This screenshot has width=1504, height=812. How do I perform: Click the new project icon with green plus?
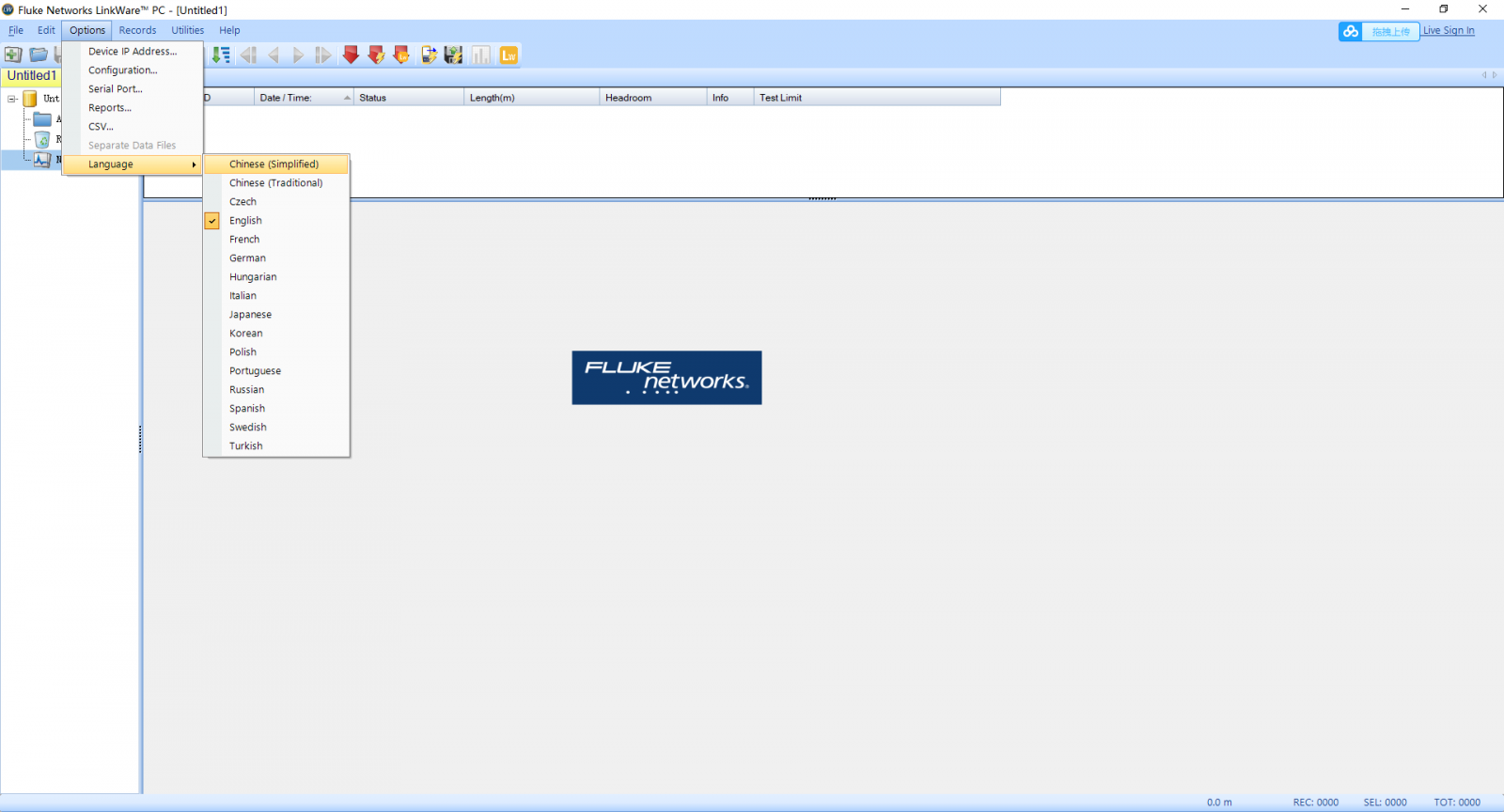(x=13, y=55)
